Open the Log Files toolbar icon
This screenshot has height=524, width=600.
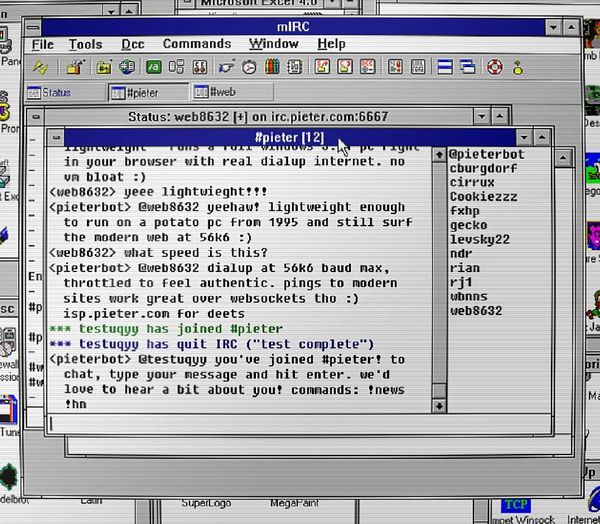point(418,67)
